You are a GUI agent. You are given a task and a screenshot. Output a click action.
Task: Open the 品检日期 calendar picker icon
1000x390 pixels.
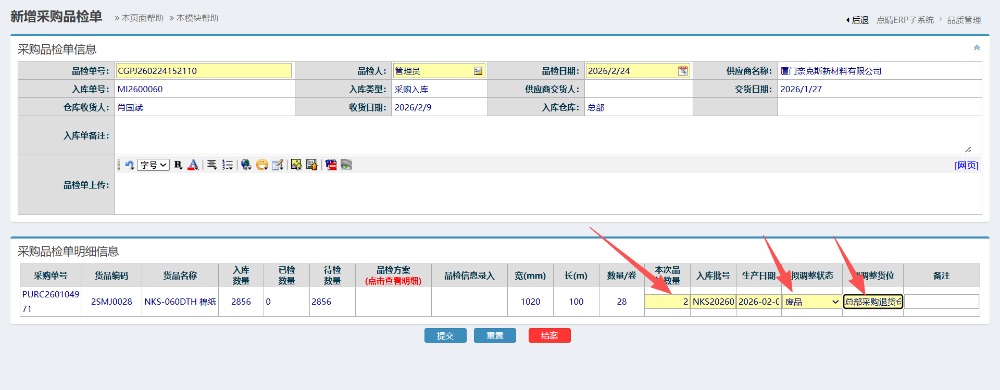tap(682, 71)
